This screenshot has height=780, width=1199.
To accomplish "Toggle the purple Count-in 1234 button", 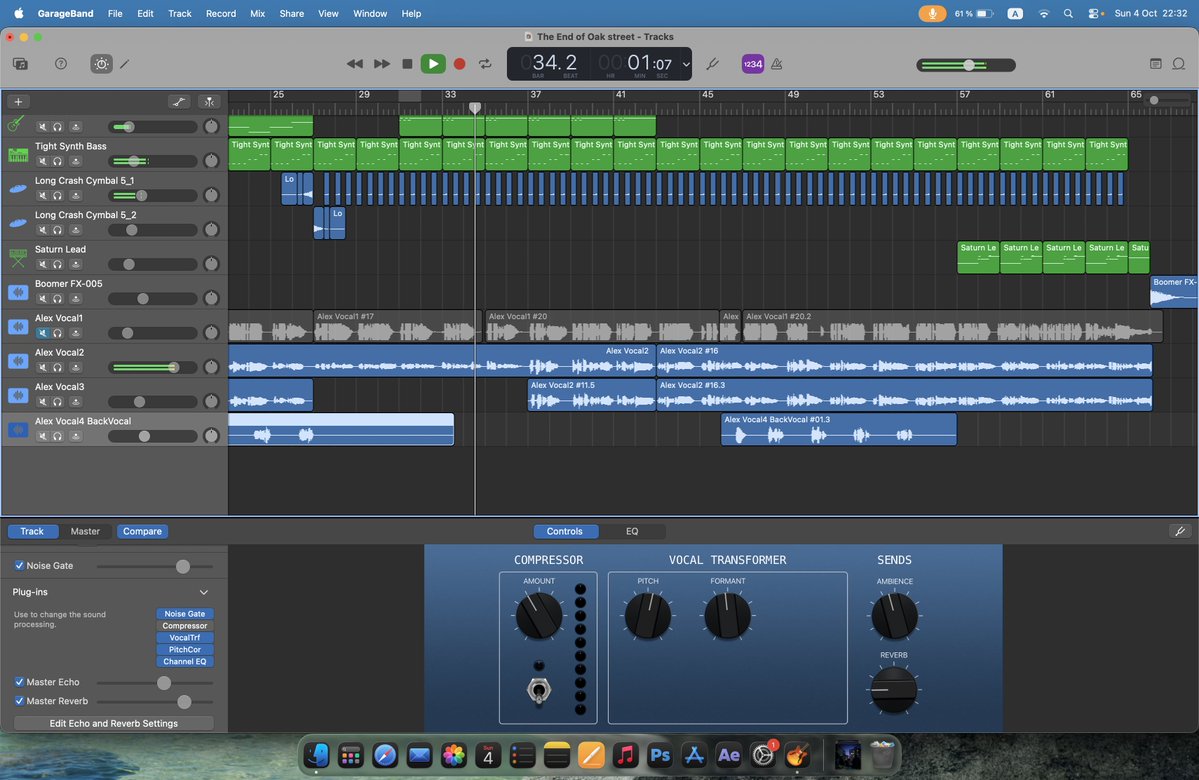I will coord(752,64).
